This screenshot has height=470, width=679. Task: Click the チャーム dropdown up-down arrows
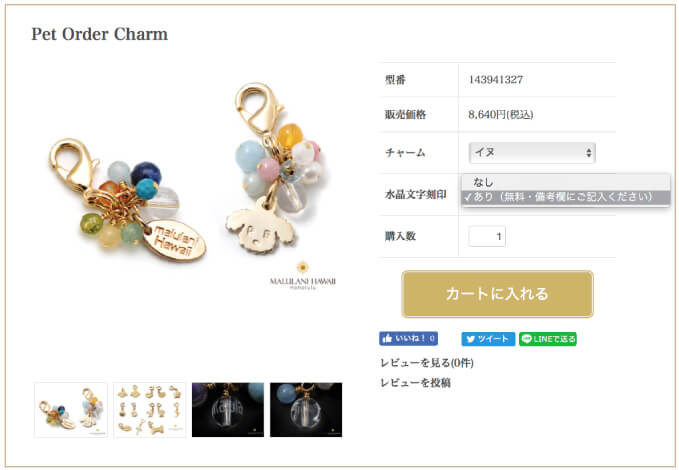click(588, 152)
